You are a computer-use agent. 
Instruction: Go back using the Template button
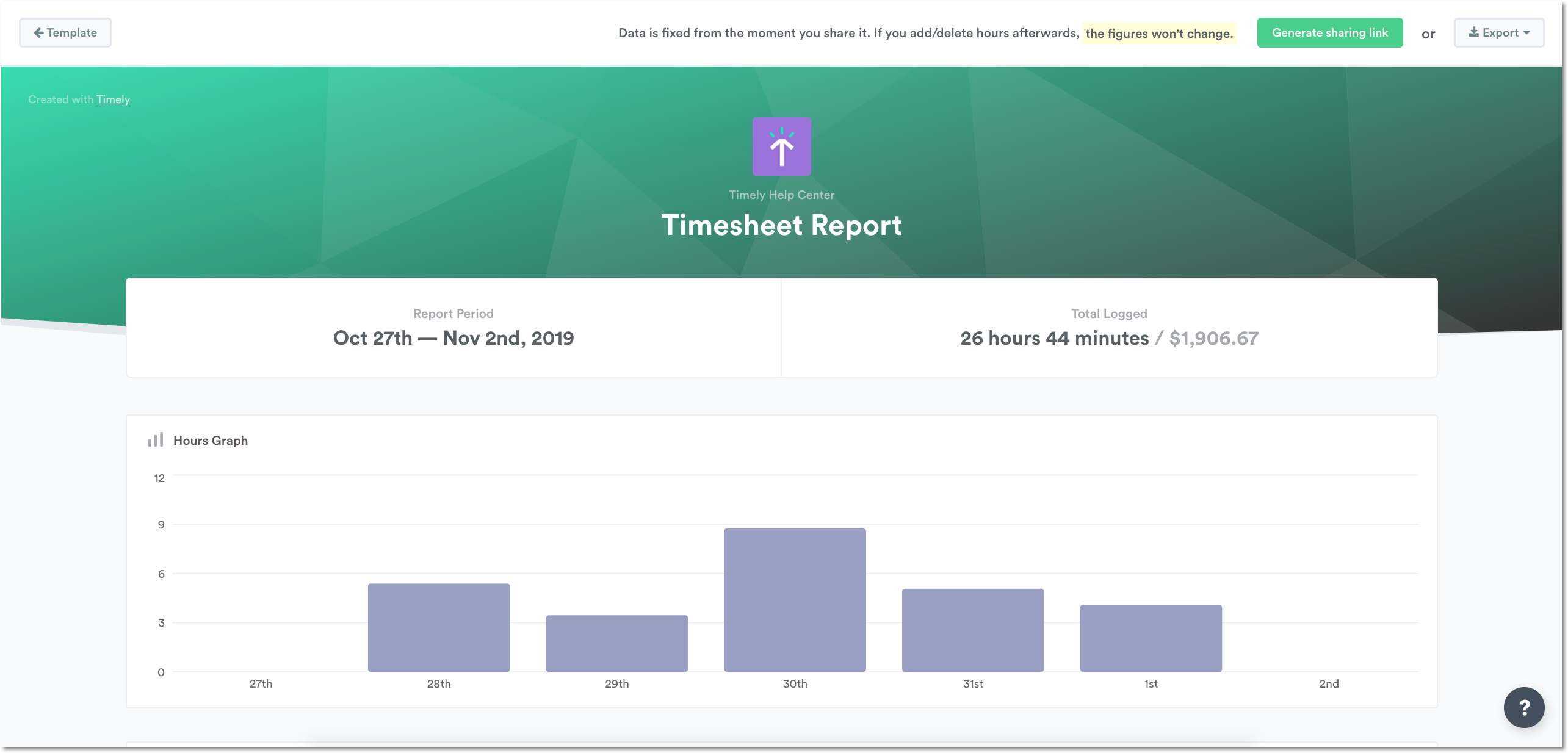[65, 32]
